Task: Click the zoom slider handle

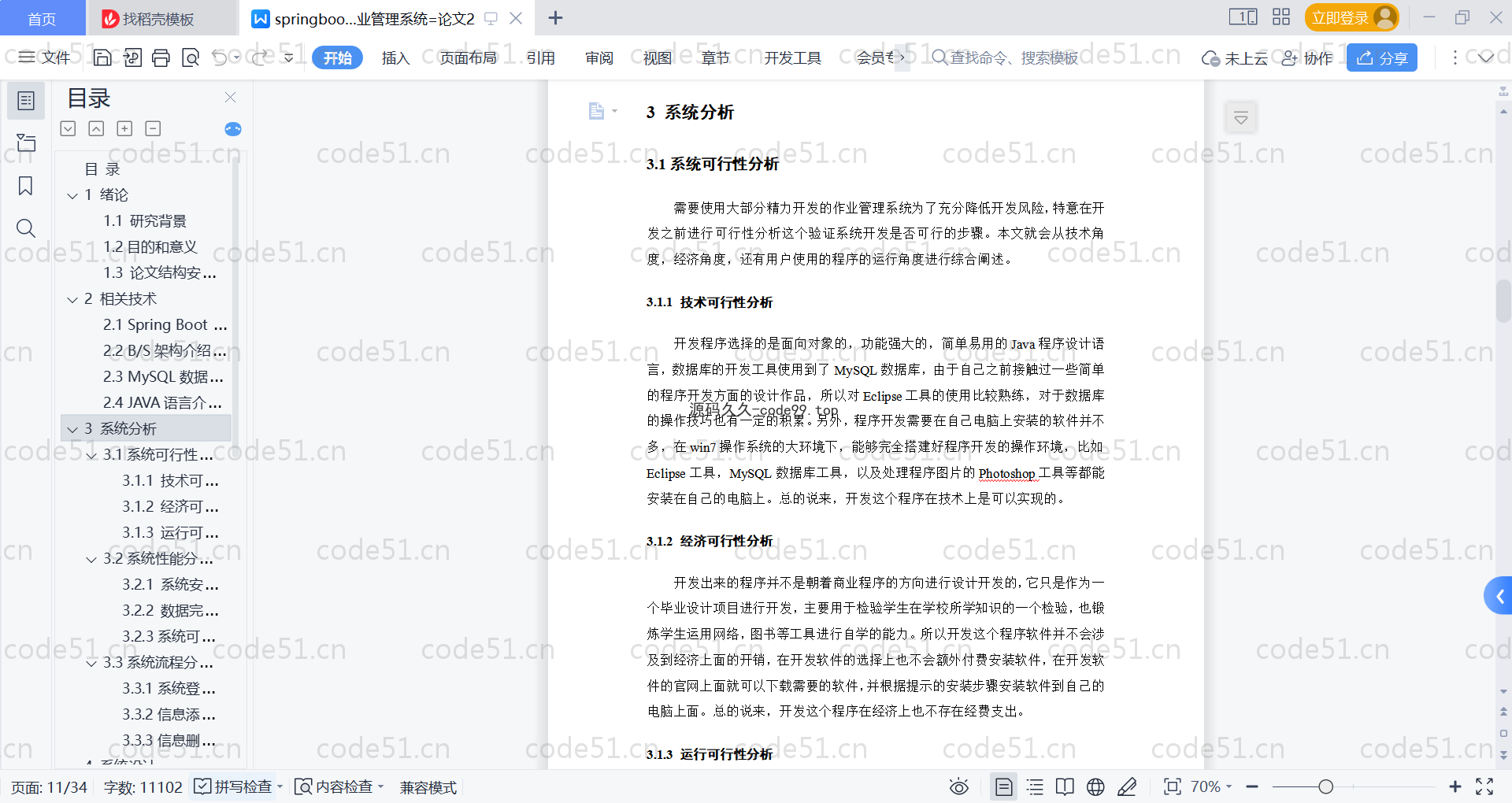Action: point(1325,786)
